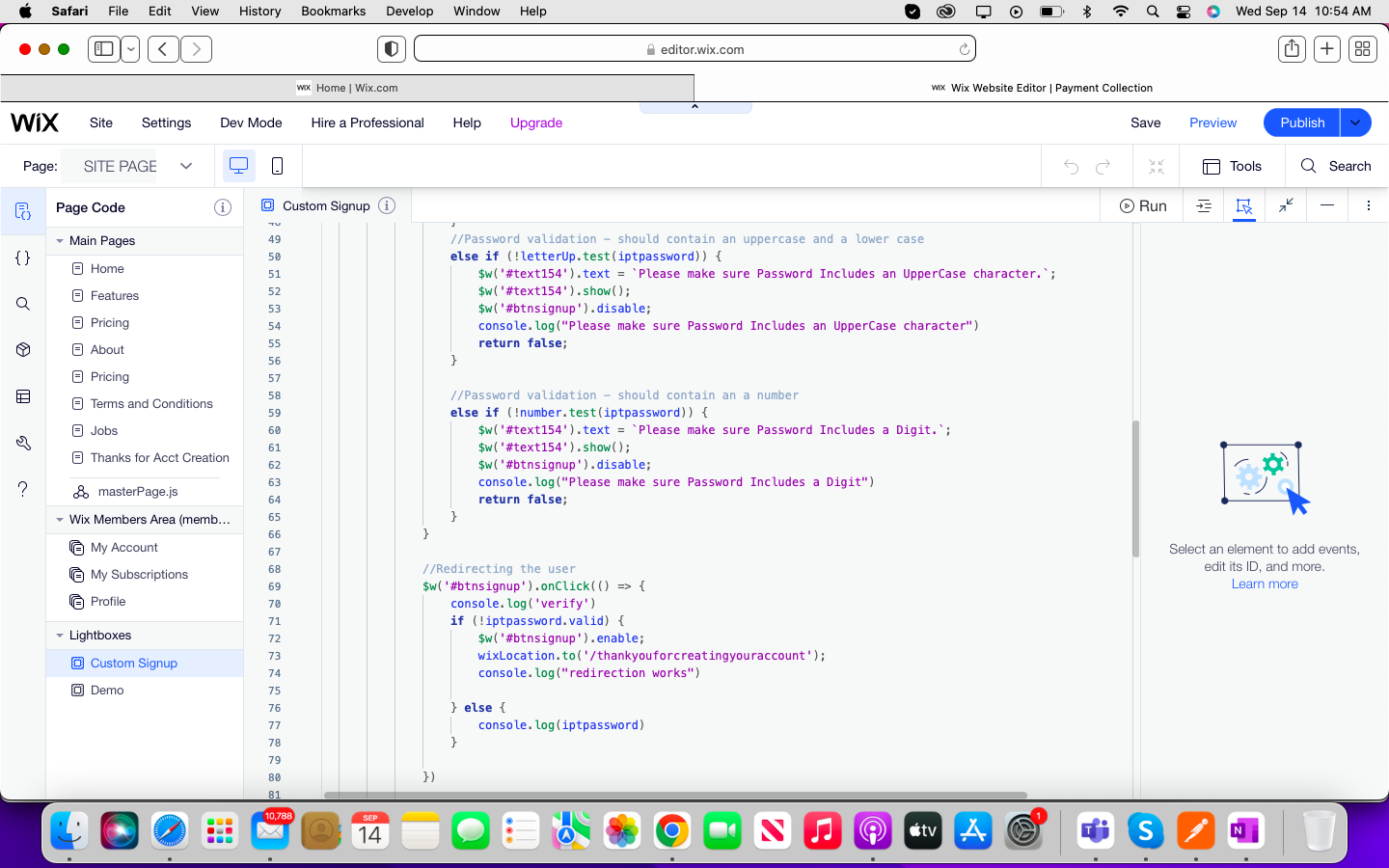The width and height of the screenshot is (1389, 868).
Task: Open the Dev Mode menu
Action: click(x=251, y=122)
